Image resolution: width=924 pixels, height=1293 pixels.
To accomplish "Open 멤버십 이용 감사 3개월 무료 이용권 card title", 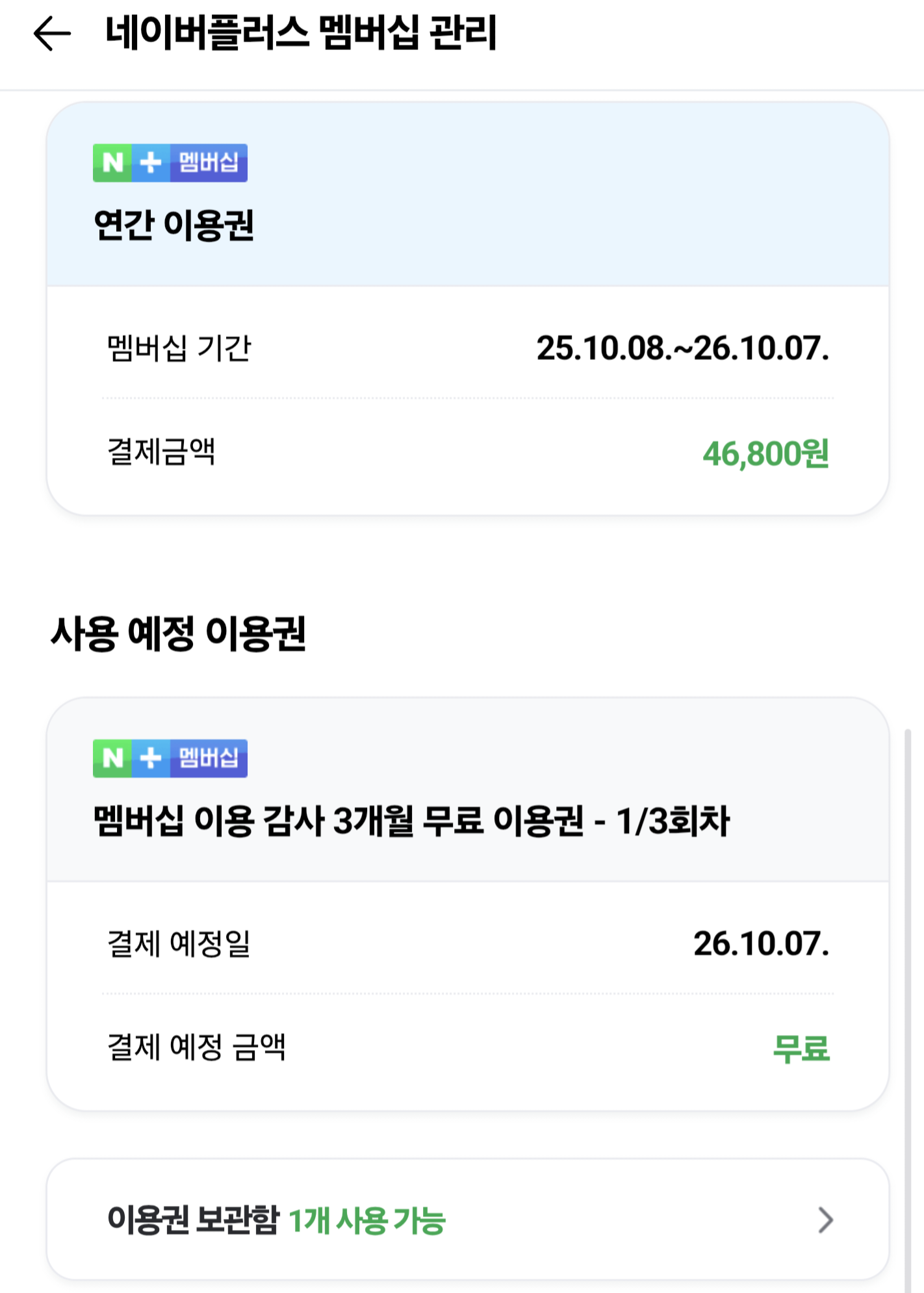I will pos(412,821).
